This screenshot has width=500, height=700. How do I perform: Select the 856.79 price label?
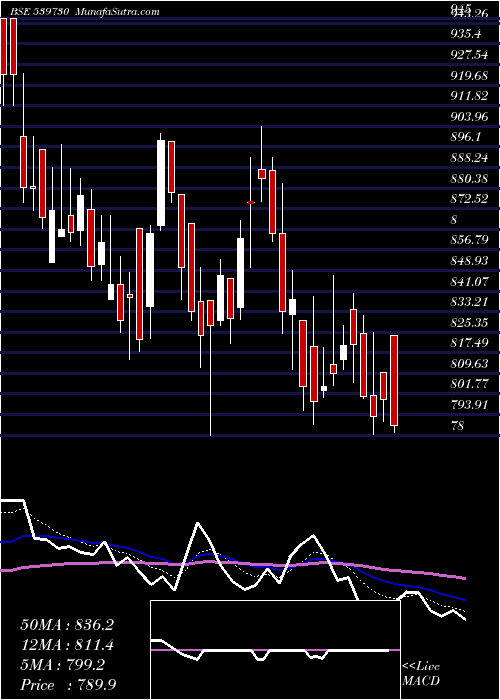[470, 240]
